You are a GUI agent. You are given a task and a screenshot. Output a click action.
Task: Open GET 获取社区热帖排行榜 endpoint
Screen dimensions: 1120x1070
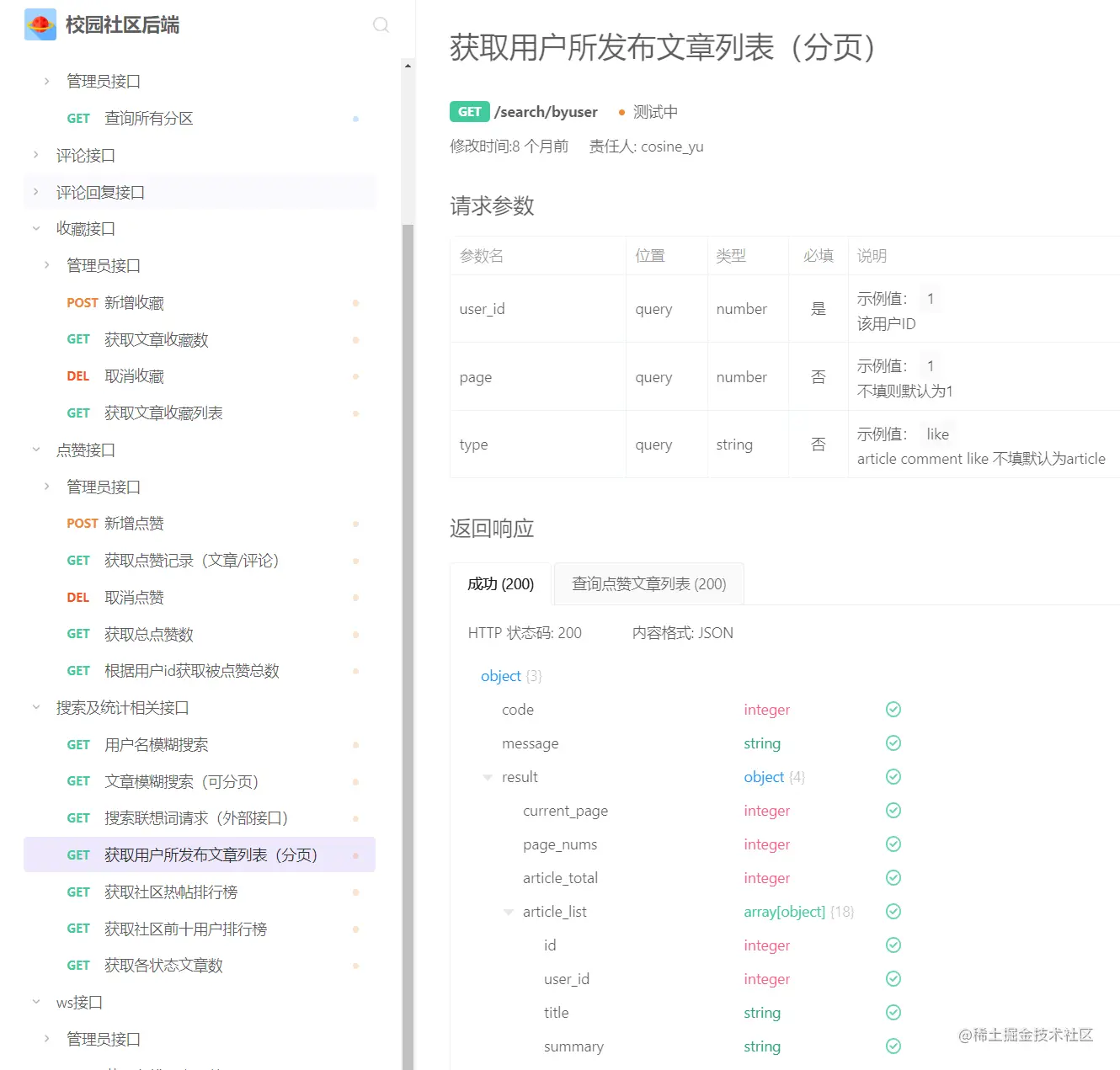(200, 892)
